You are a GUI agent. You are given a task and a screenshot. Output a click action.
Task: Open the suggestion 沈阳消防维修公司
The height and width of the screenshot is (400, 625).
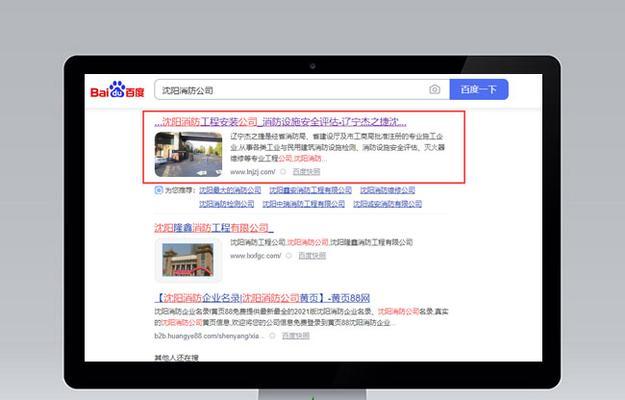click(387, 190)
